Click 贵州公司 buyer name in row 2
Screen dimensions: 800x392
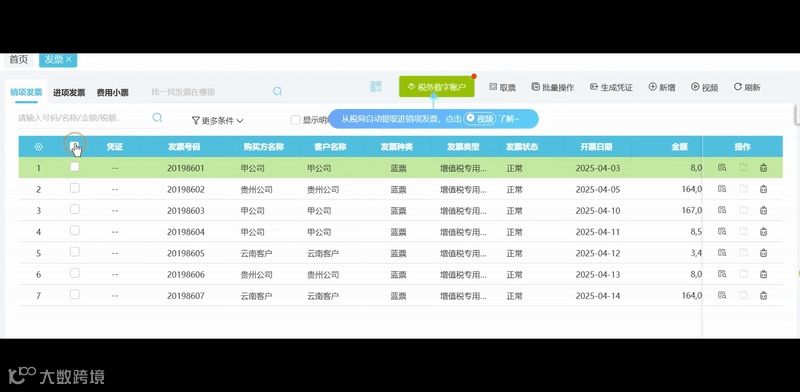pyautogui.click(x=256, y=190)
